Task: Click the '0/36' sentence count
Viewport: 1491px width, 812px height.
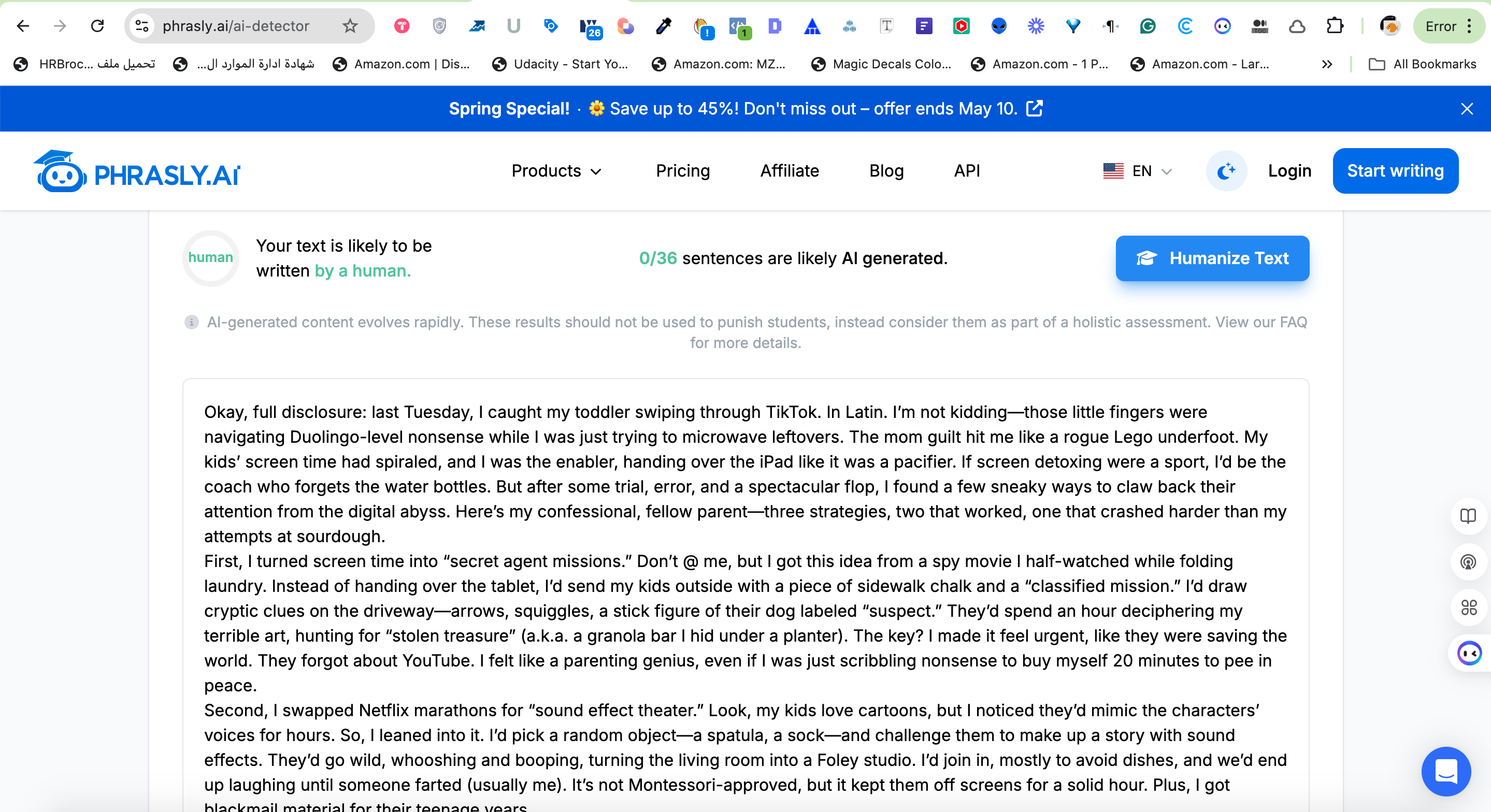Action: [x=657, y=258]
